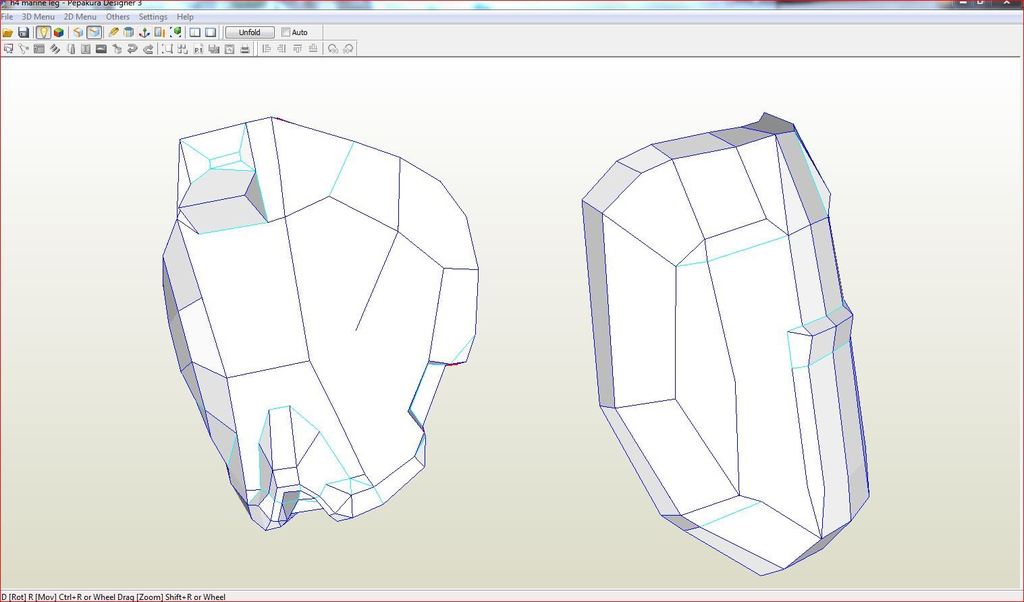Screen dimensions: 1024x602
Task: Enable the Auto checkbox
Action: (286, 32)
